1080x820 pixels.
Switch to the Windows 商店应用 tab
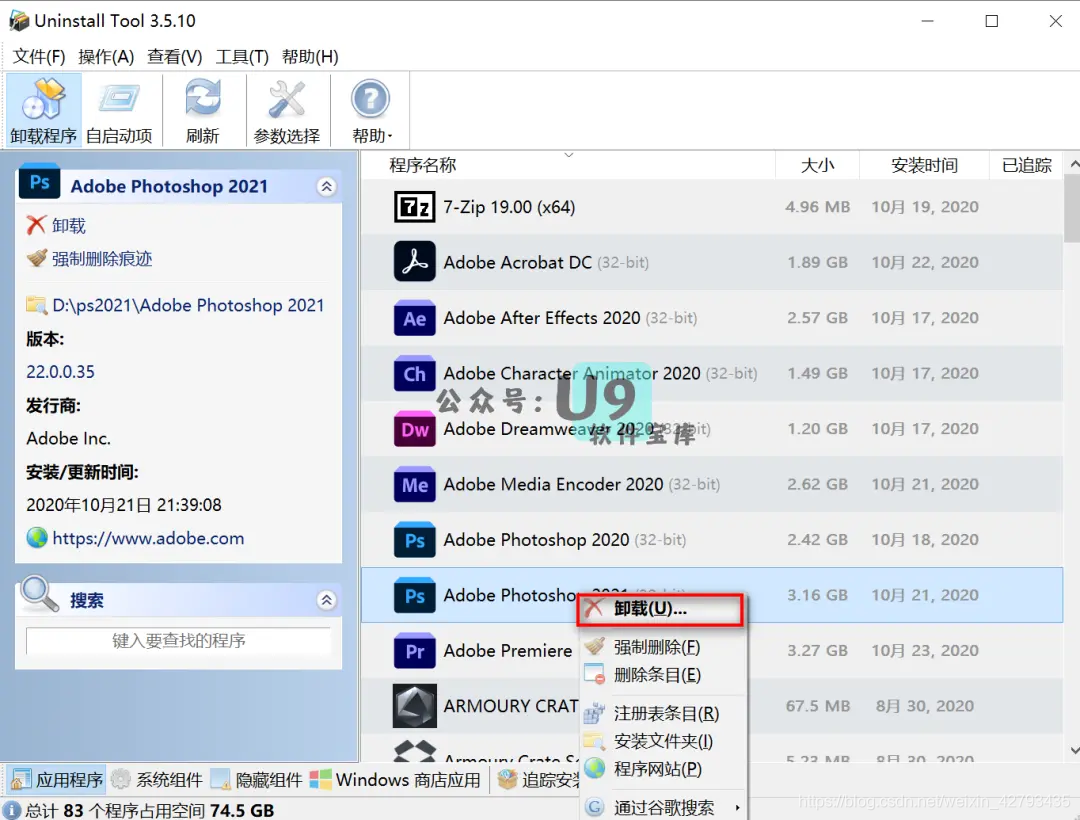click(x=395, y=779)
